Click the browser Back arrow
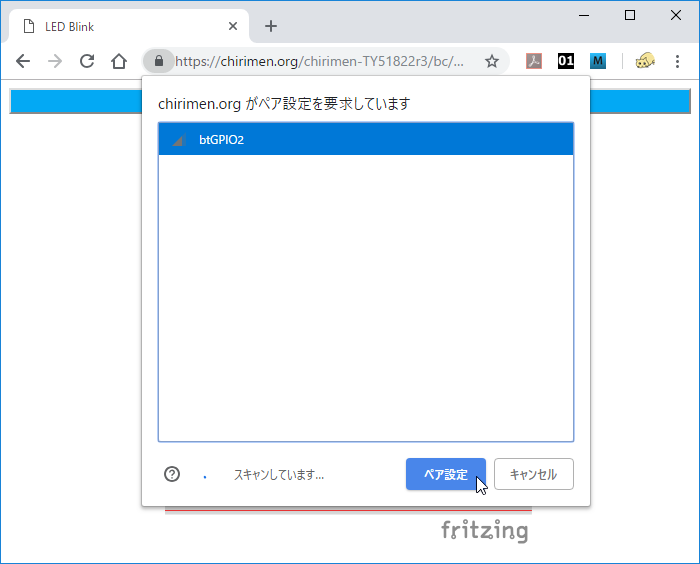This screenshot has height=564, width=700. click(23, 62)
